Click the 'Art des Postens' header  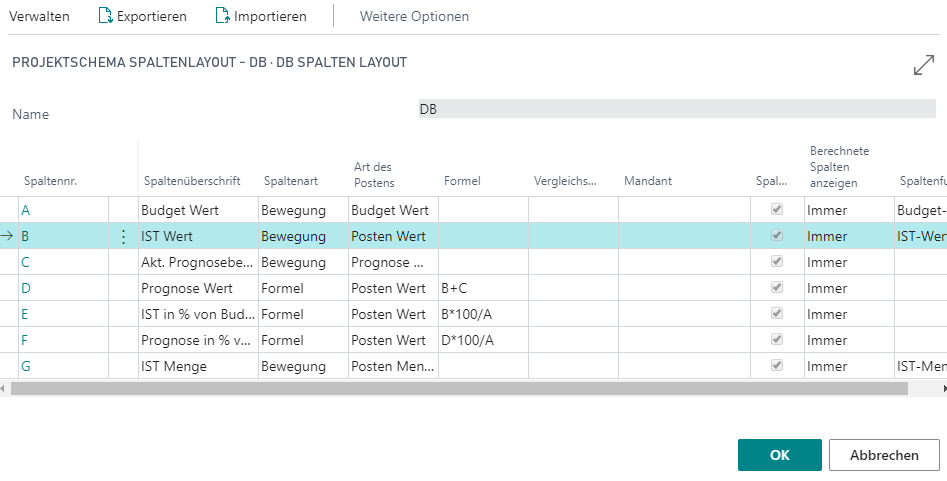pos(374,174)
